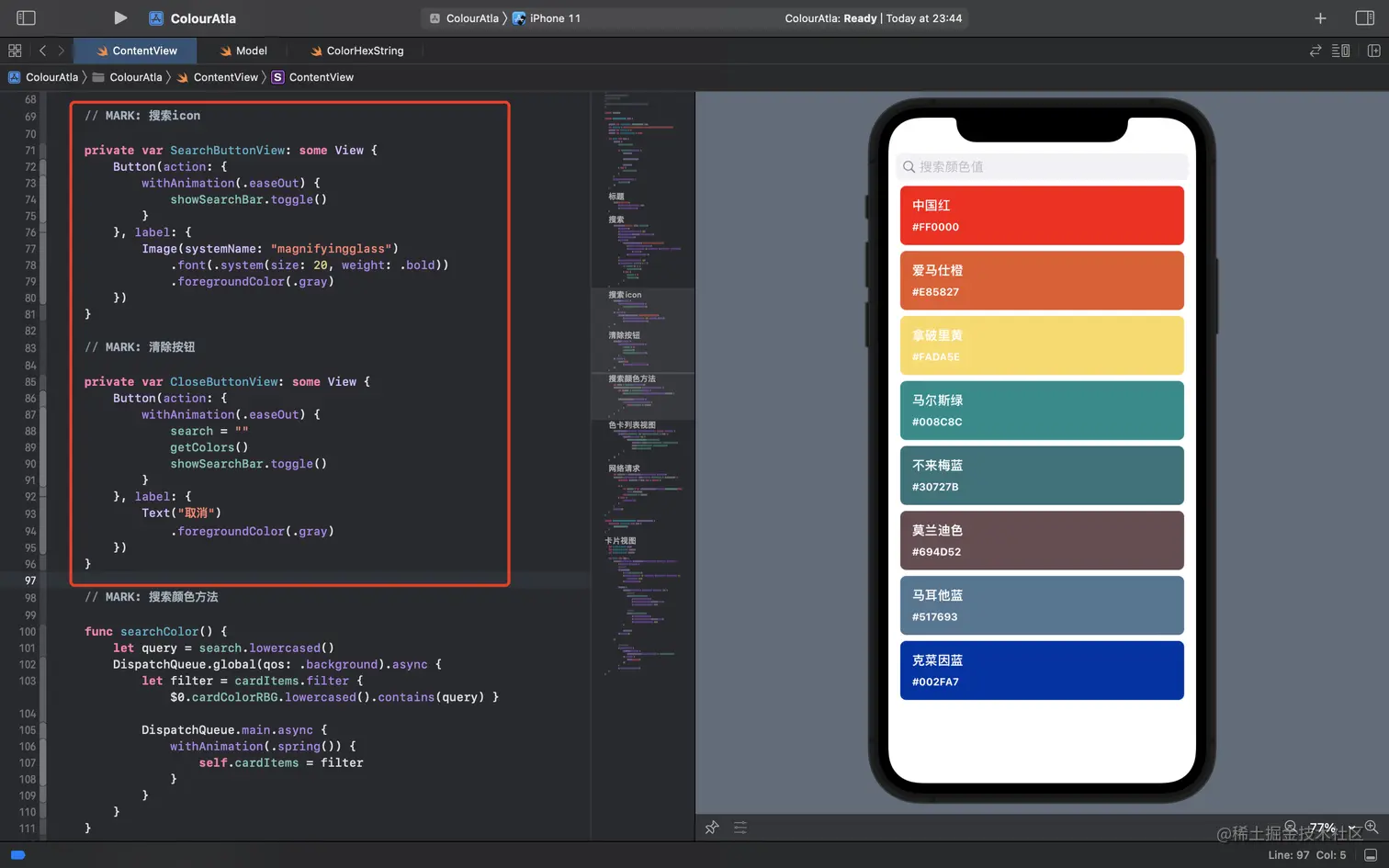
Task: Jump to 搜索icon mark in minimap
Action: pyautogui.click(x=625, y=295)
